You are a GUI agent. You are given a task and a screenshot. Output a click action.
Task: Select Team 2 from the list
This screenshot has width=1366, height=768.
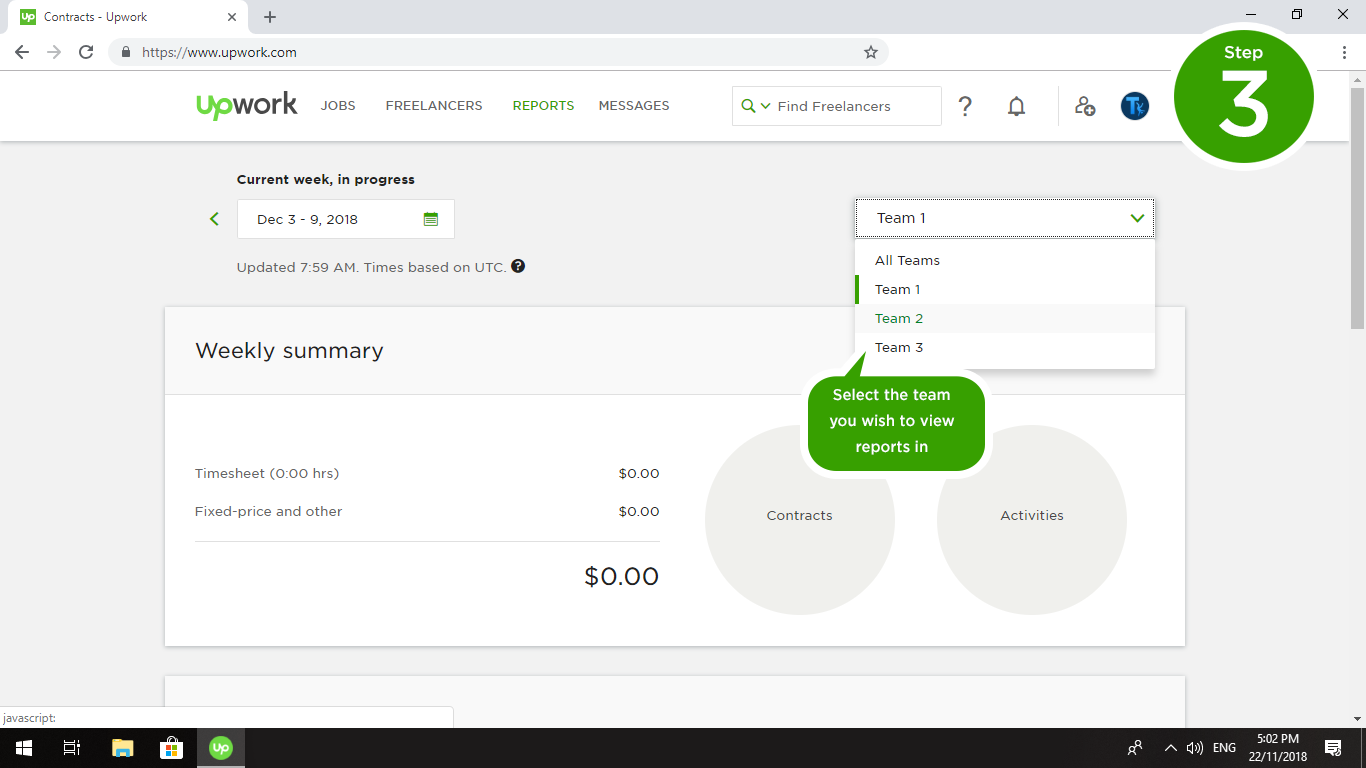(x=899, y=318)
